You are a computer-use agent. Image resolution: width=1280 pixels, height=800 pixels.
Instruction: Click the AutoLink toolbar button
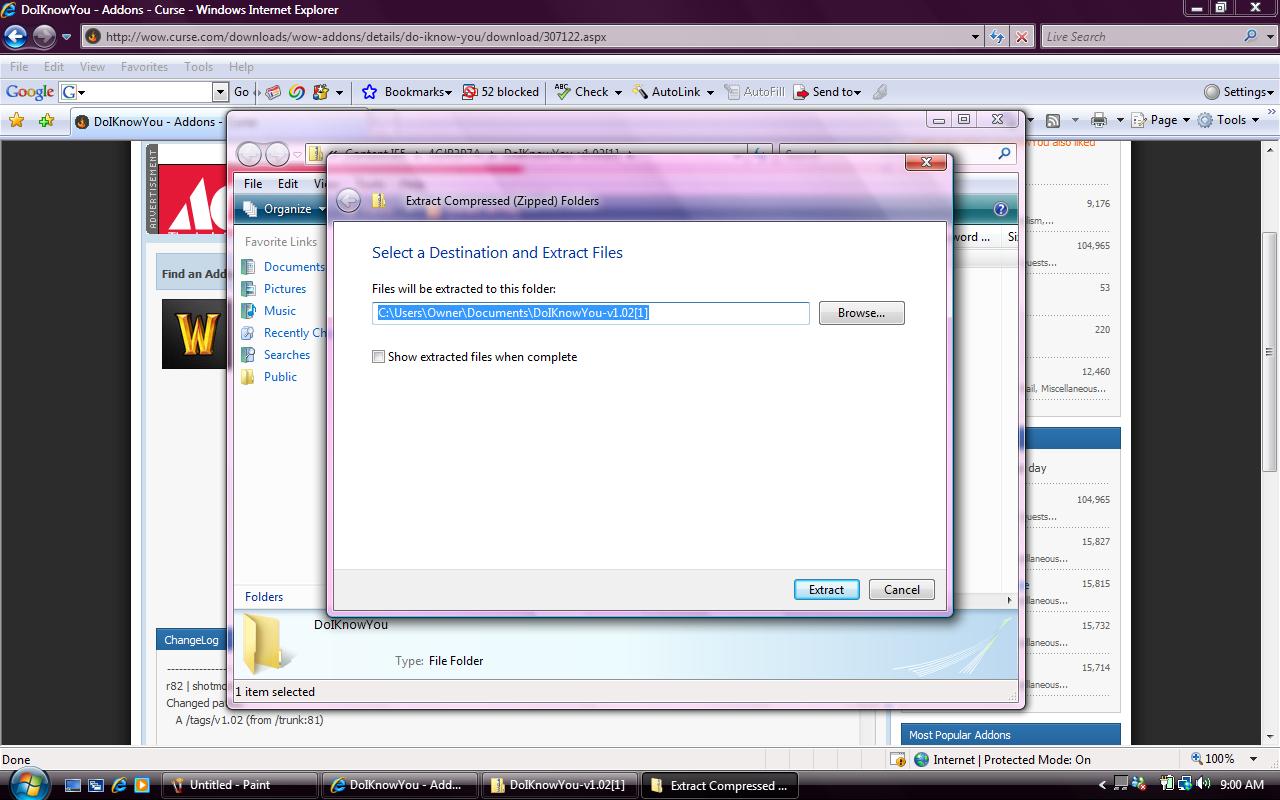point(666,91)
